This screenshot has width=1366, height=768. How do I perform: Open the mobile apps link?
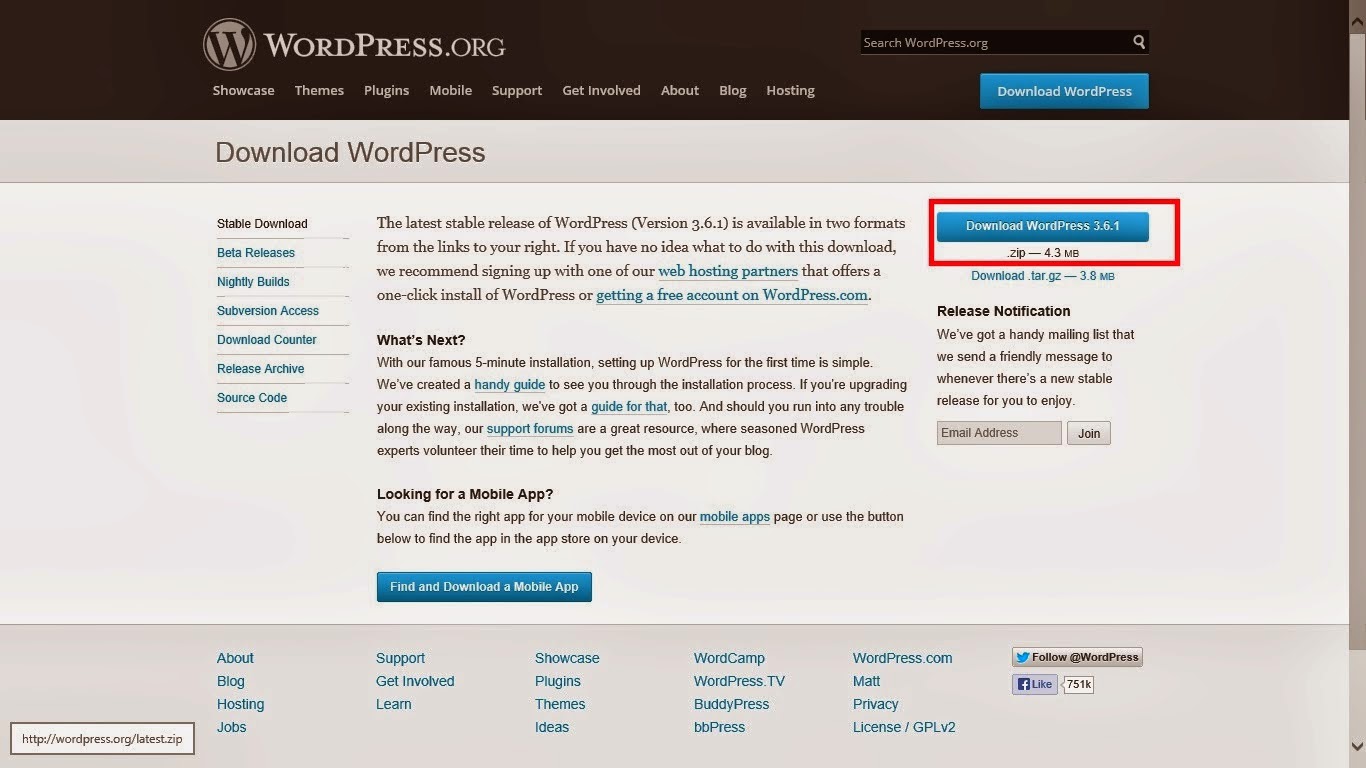735,517
